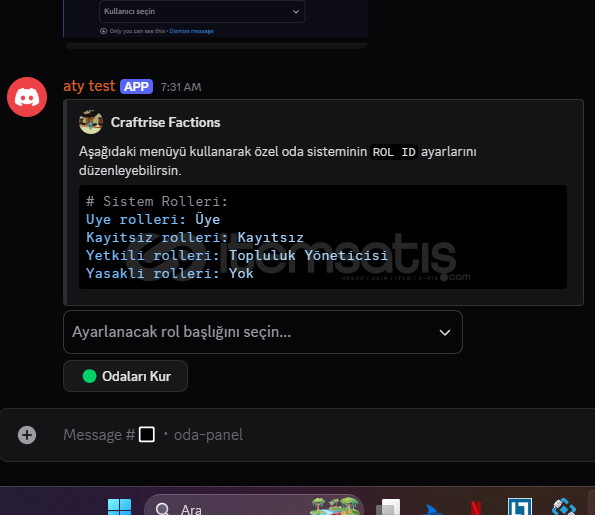
Task: Open Netflix from the taskbar
Action: 476,508
